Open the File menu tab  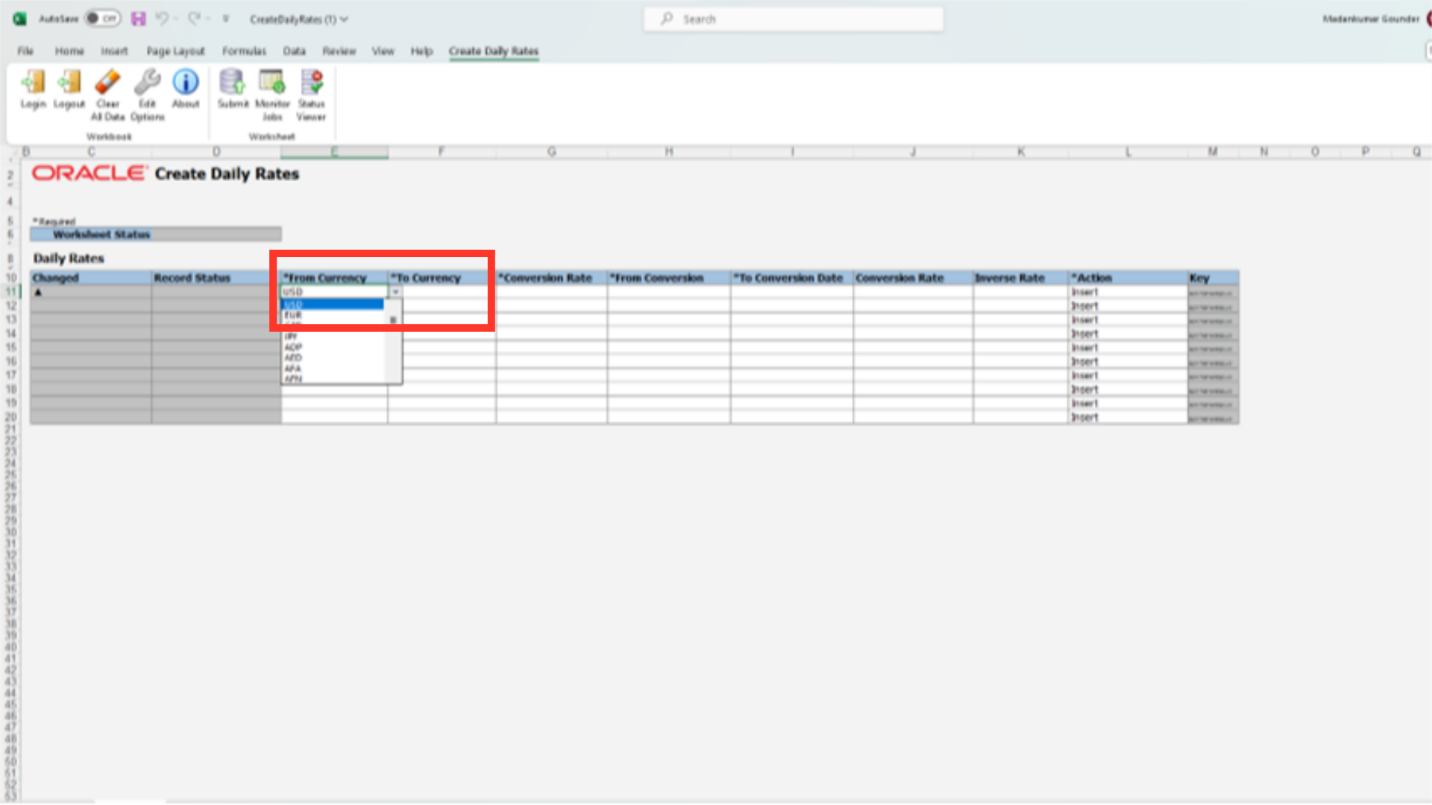[x=25, y=51]
